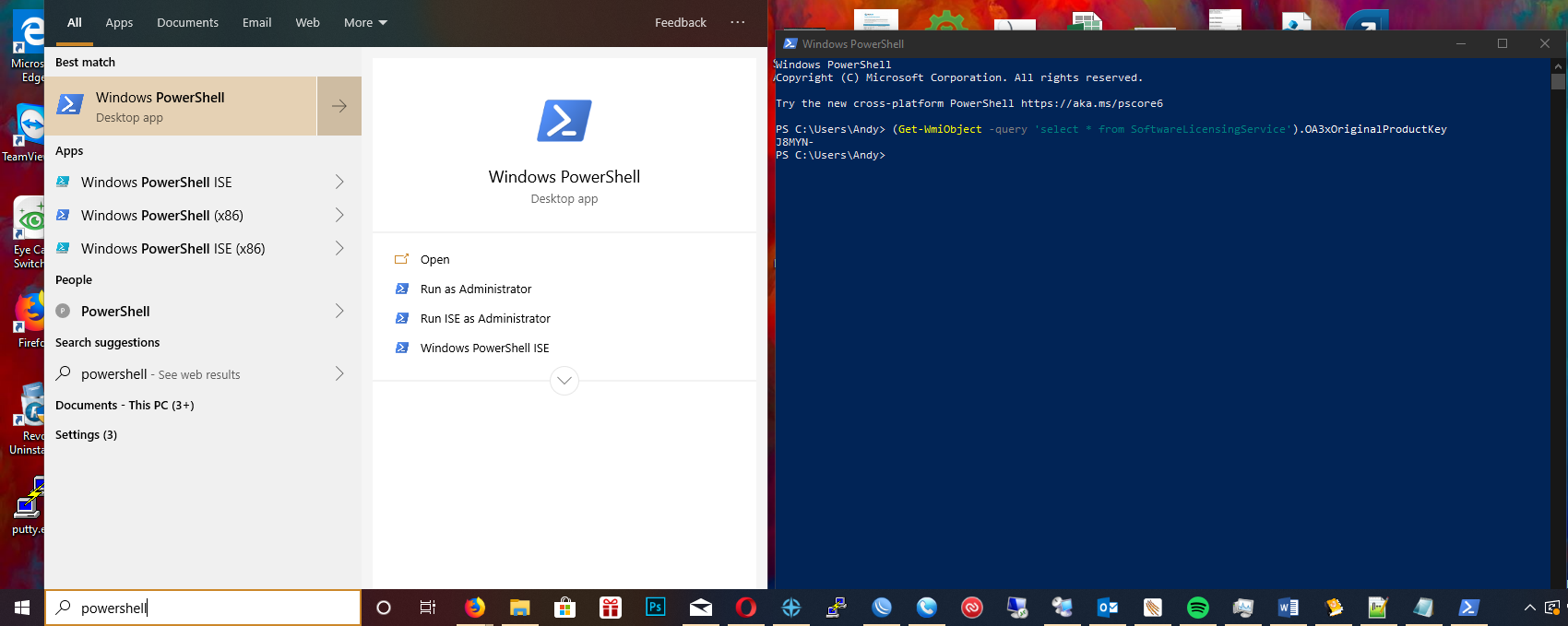Click the TeamViewer desktop shortcut
The image size is (1568, 626).
coord(26,134)
